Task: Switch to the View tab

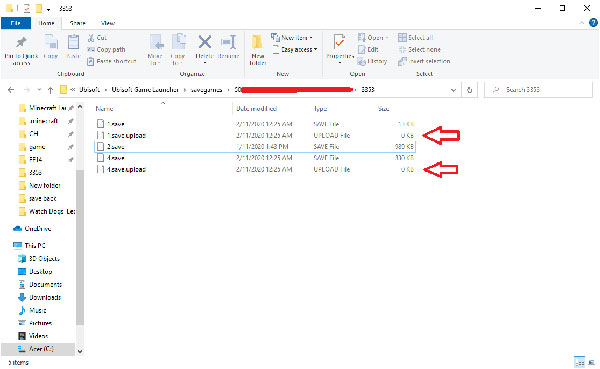Action: coord(108,23)
